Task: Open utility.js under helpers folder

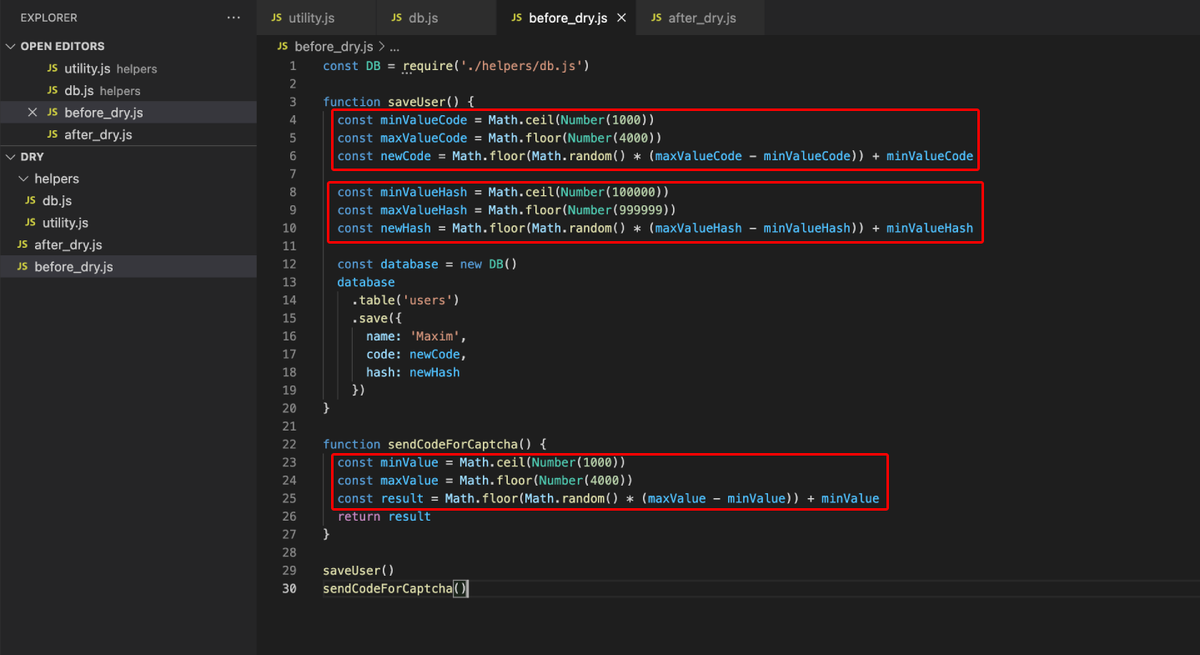Action: 128,223
